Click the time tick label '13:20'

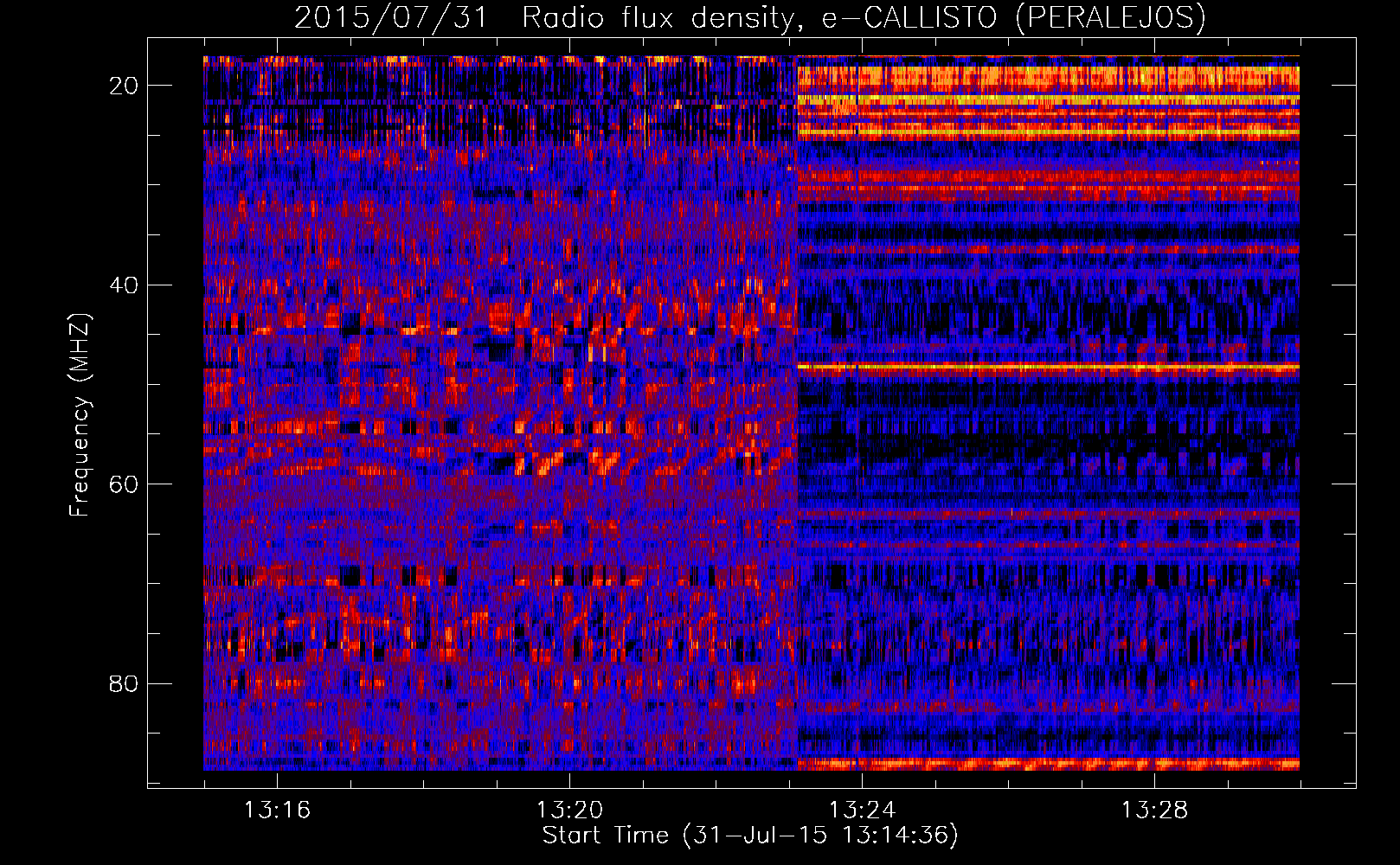569,811
